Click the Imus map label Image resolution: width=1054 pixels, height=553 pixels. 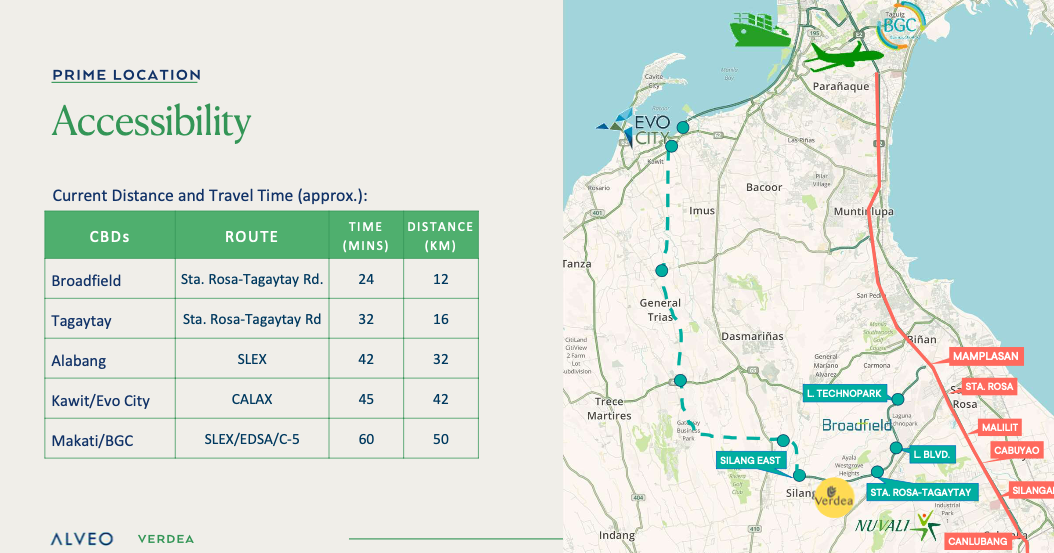702,211
